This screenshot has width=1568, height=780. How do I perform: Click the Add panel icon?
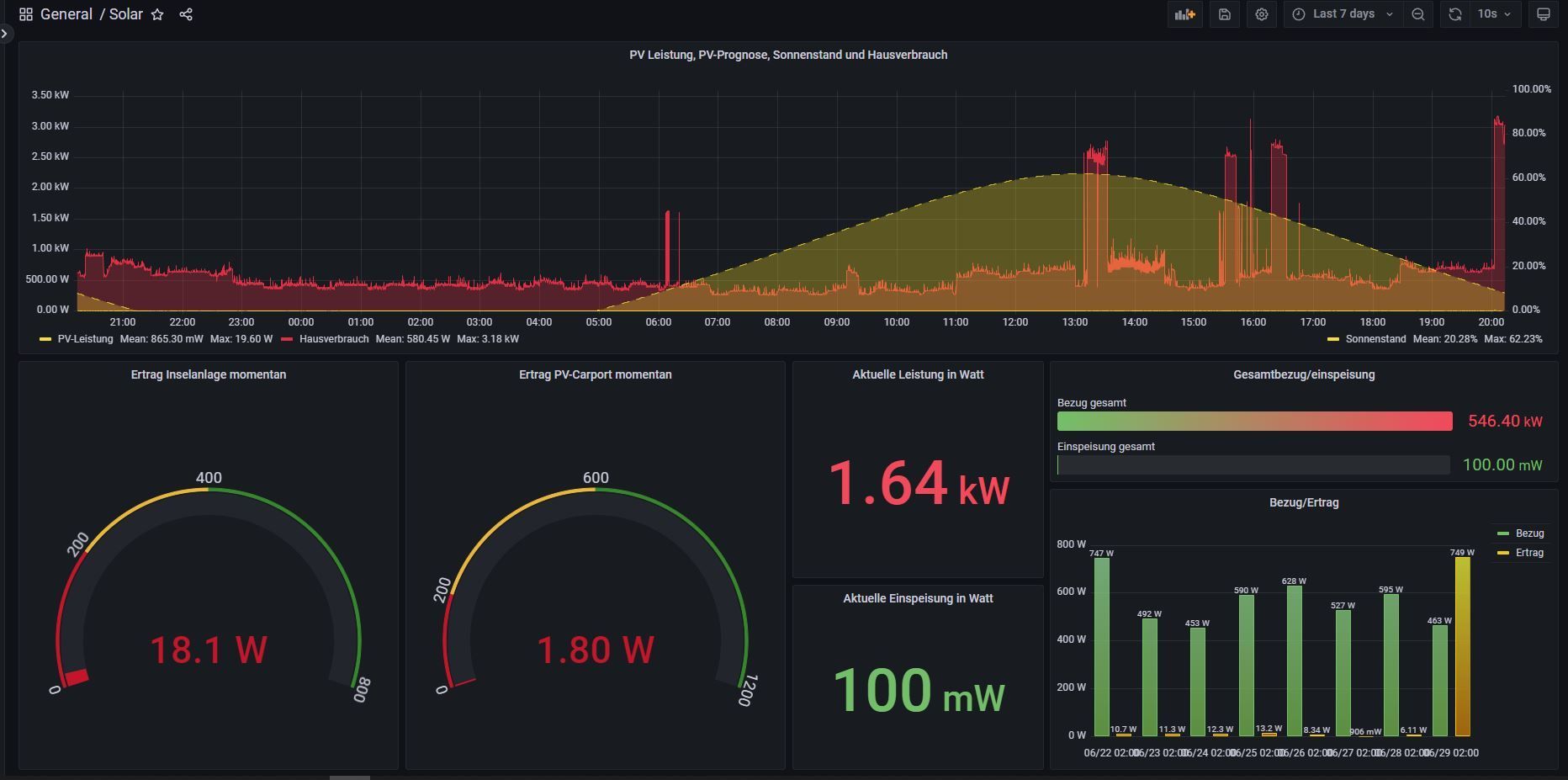1184,14
